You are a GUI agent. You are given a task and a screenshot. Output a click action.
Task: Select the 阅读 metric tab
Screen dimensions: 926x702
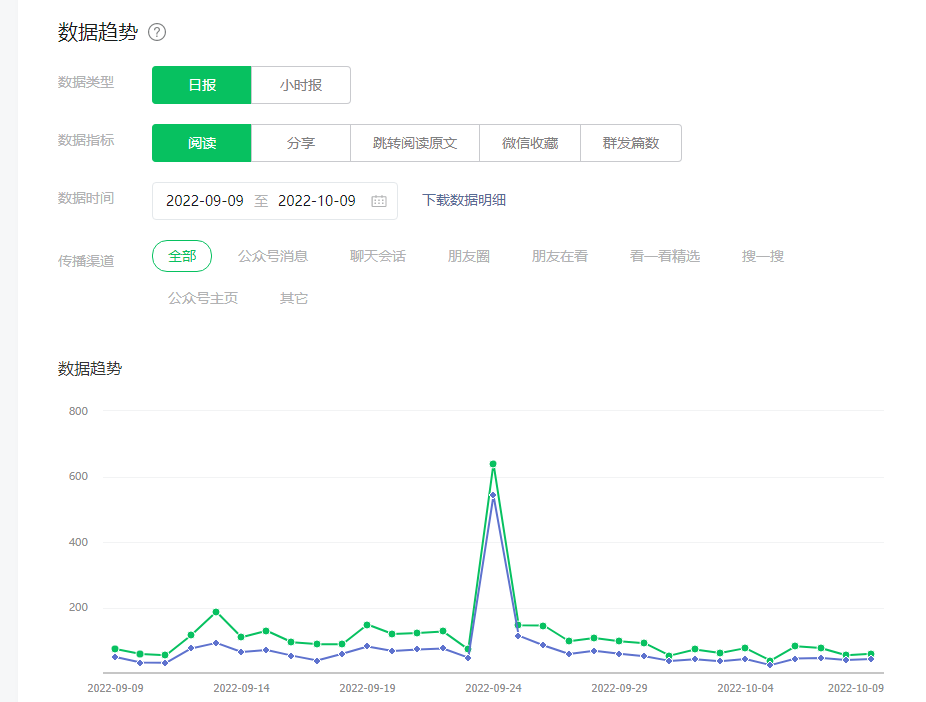tap(201, 143)
